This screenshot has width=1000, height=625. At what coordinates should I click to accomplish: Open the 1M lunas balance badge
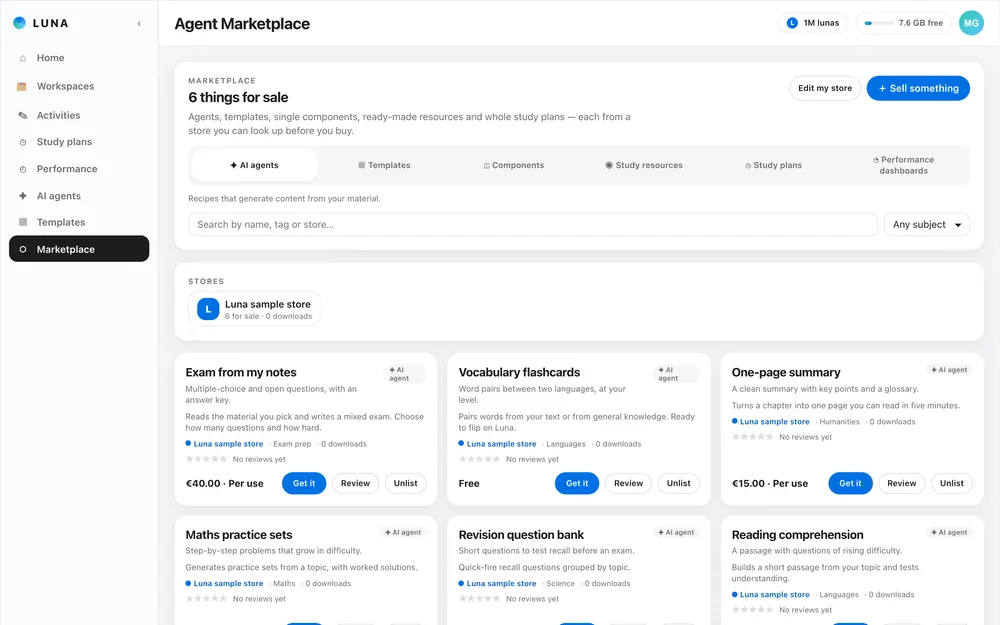coord(812,23)
